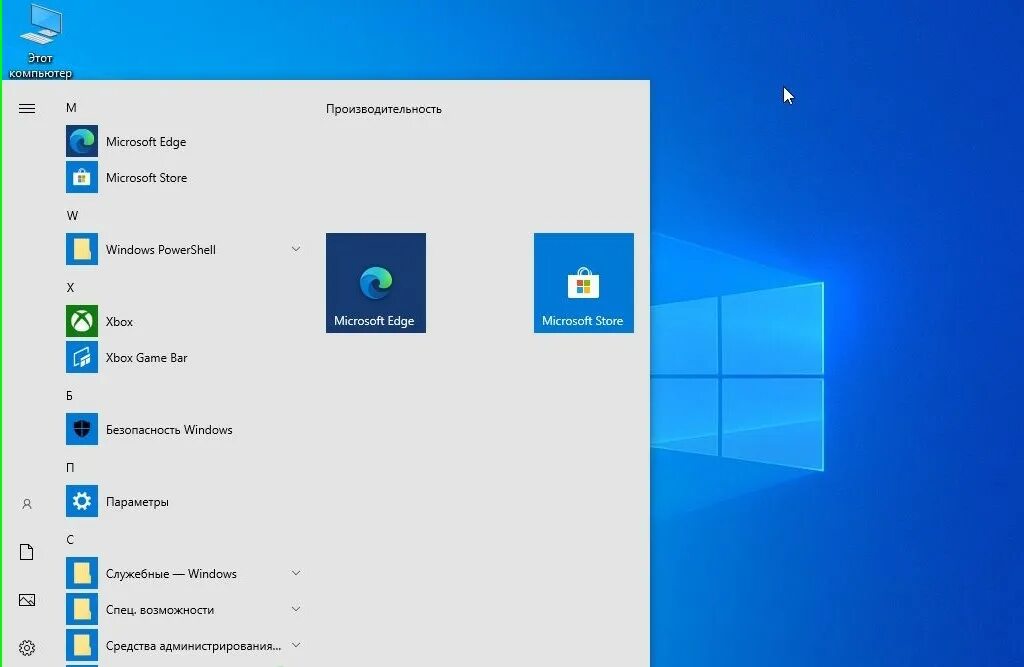The width and height of the screenshot is (1024, 667).
Task: Click the letter X group header
Action: 70,287
